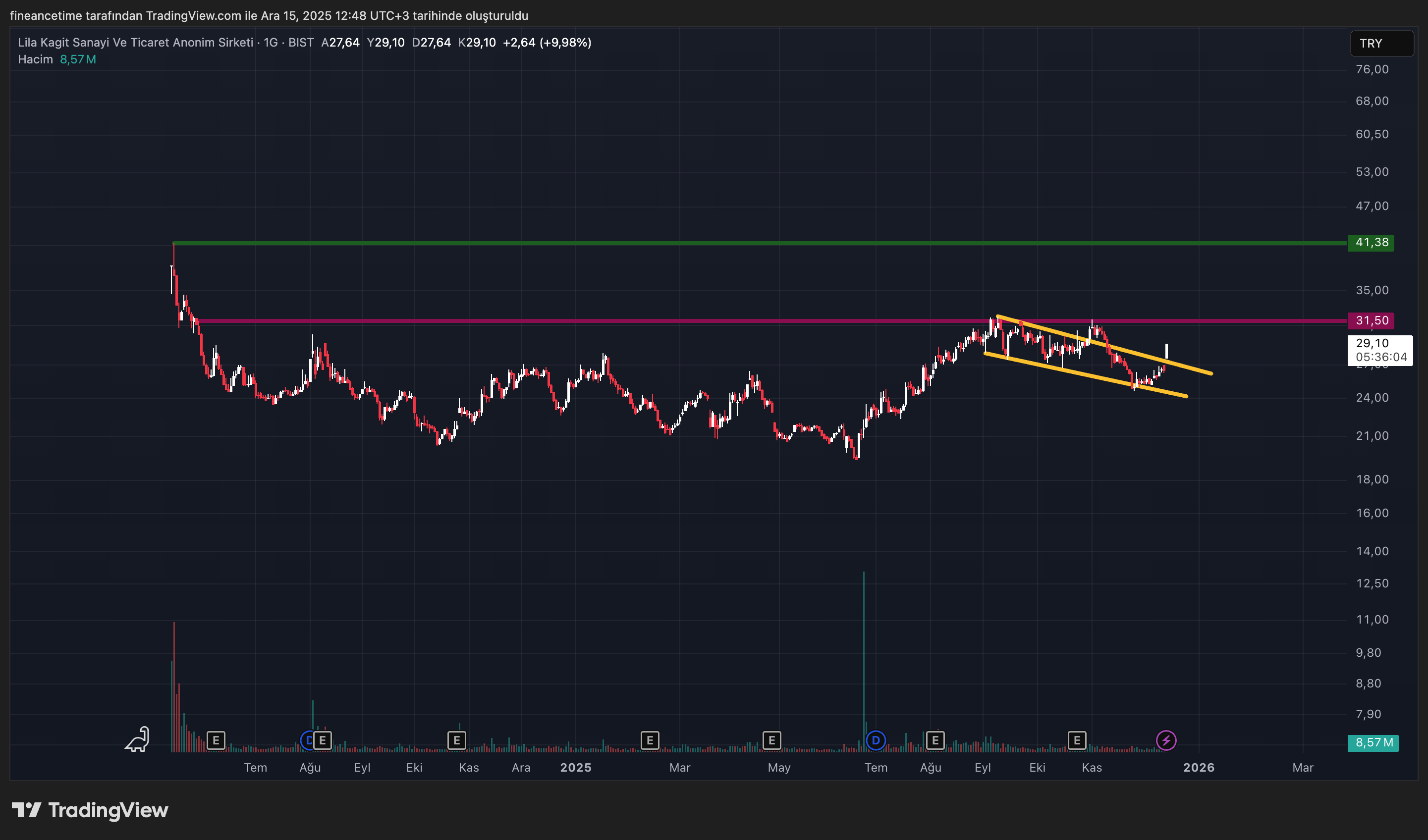Click the magenta 31,50 price level label
Image resolution: width=1428 pixels, height=840 pixels.
point(1371,320)
